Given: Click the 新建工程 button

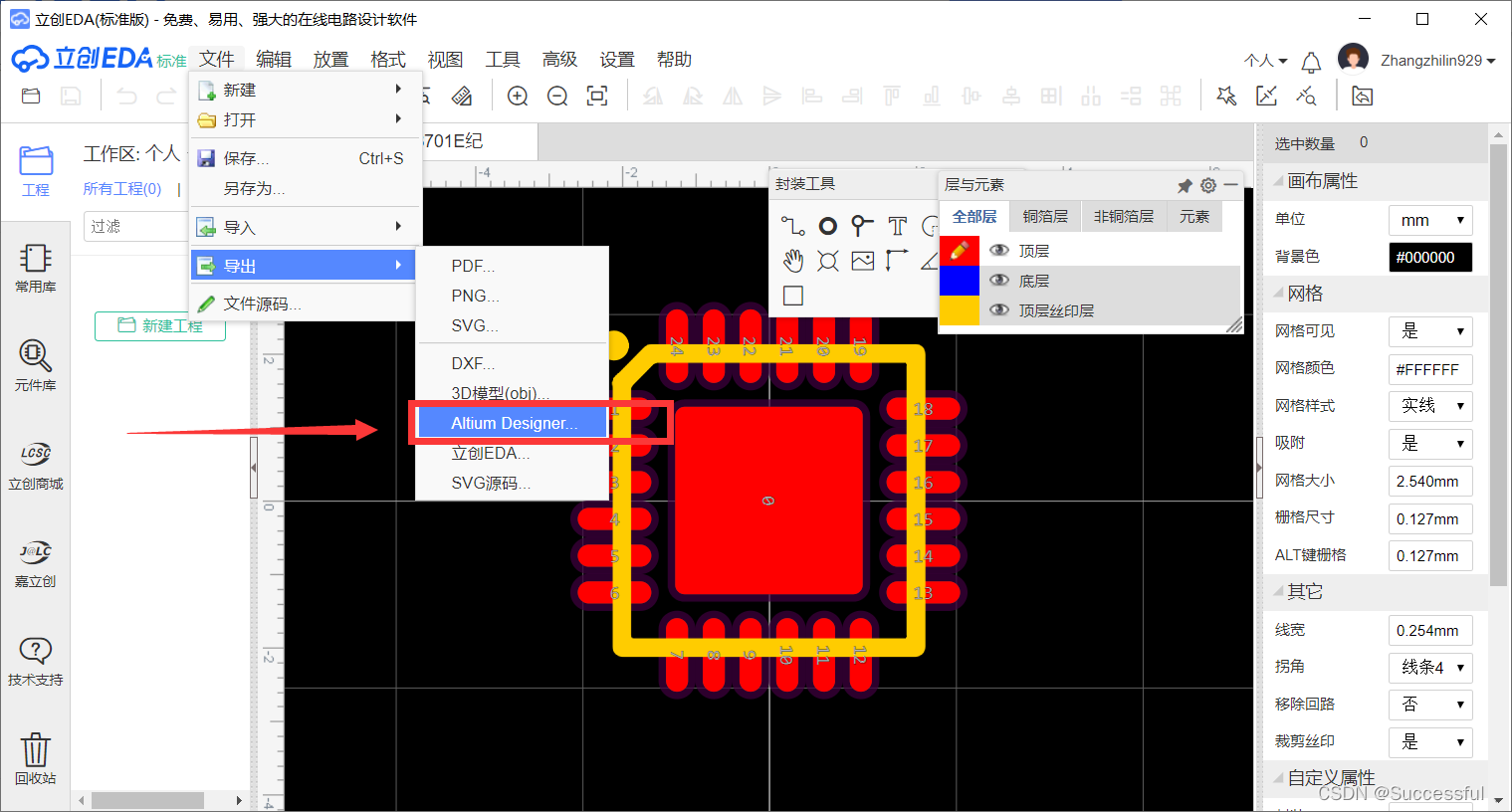Looking at the screenshot, I should [160, 325].
